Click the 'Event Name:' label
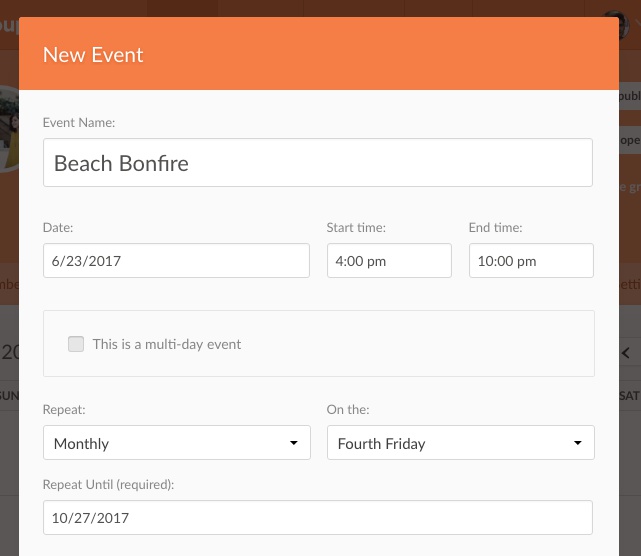 (79, 123)
